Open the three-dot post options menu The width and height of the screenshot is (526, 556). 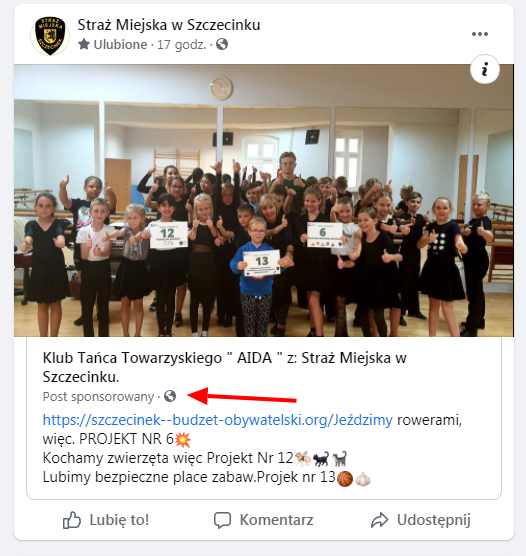[480, 34]
